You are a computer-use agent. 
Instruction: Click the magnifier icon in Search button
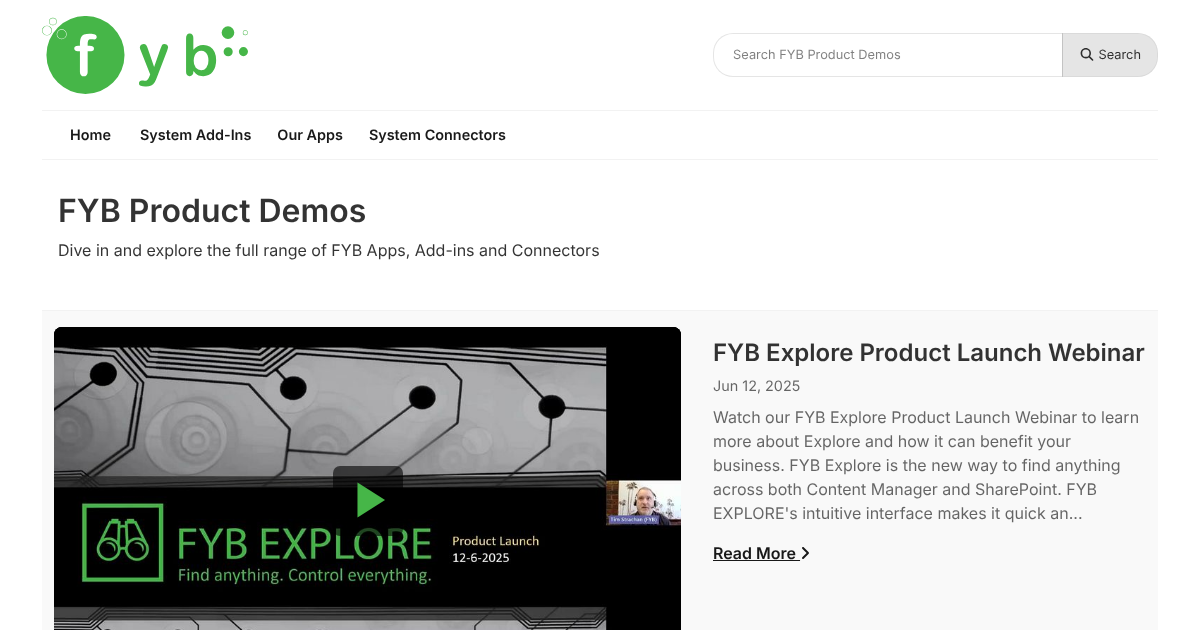click(x=1087, y=55)
